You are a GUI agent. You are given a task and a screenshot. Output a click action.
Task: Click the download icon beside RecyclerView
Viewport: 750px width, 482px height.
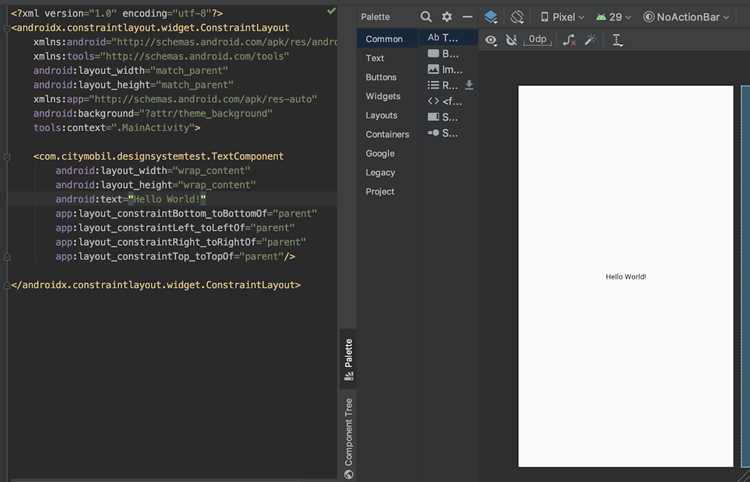coord(469,86)
